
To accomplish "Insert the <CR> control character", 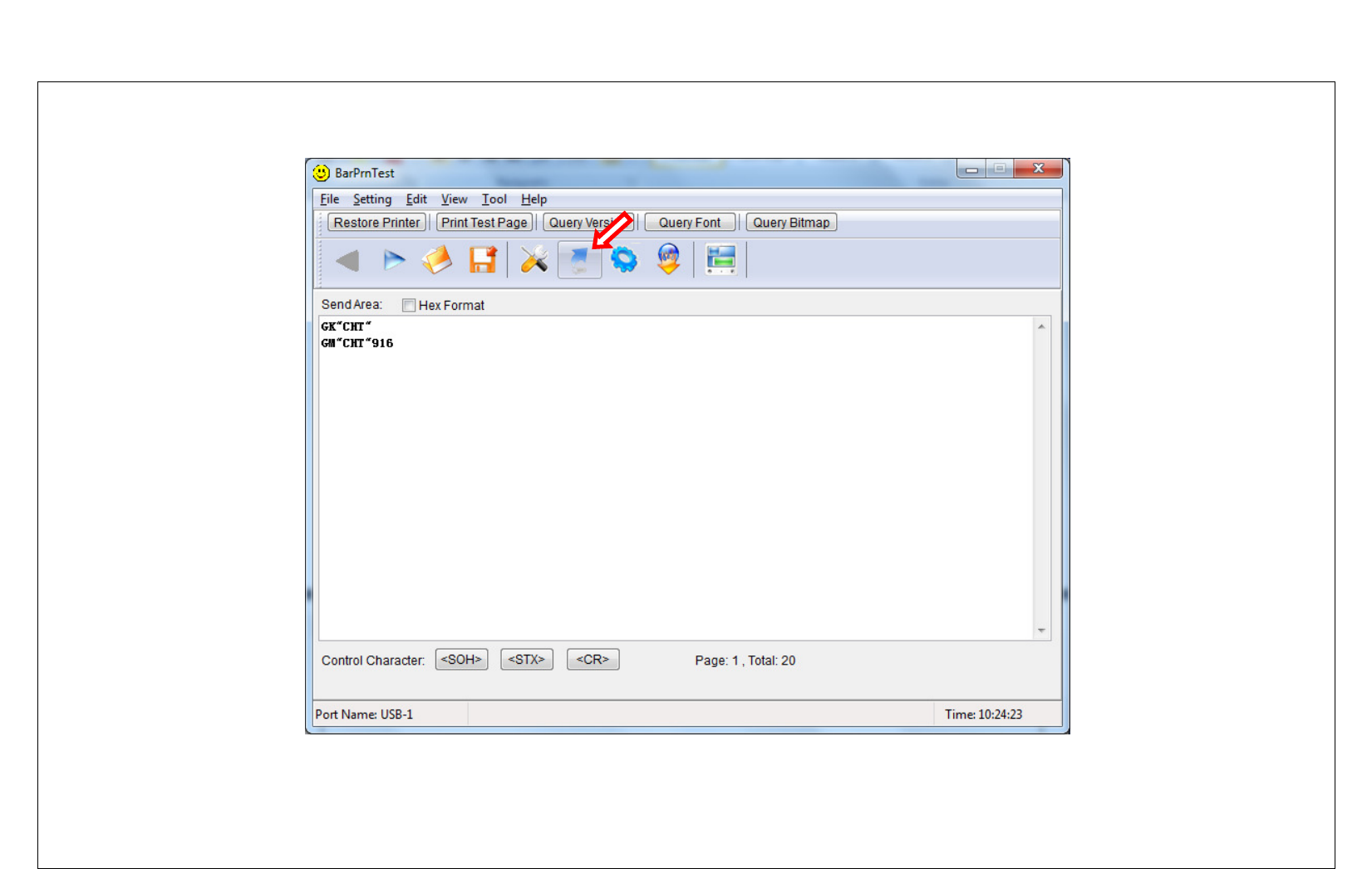I will pyautogui.click(x=593, y=660).
